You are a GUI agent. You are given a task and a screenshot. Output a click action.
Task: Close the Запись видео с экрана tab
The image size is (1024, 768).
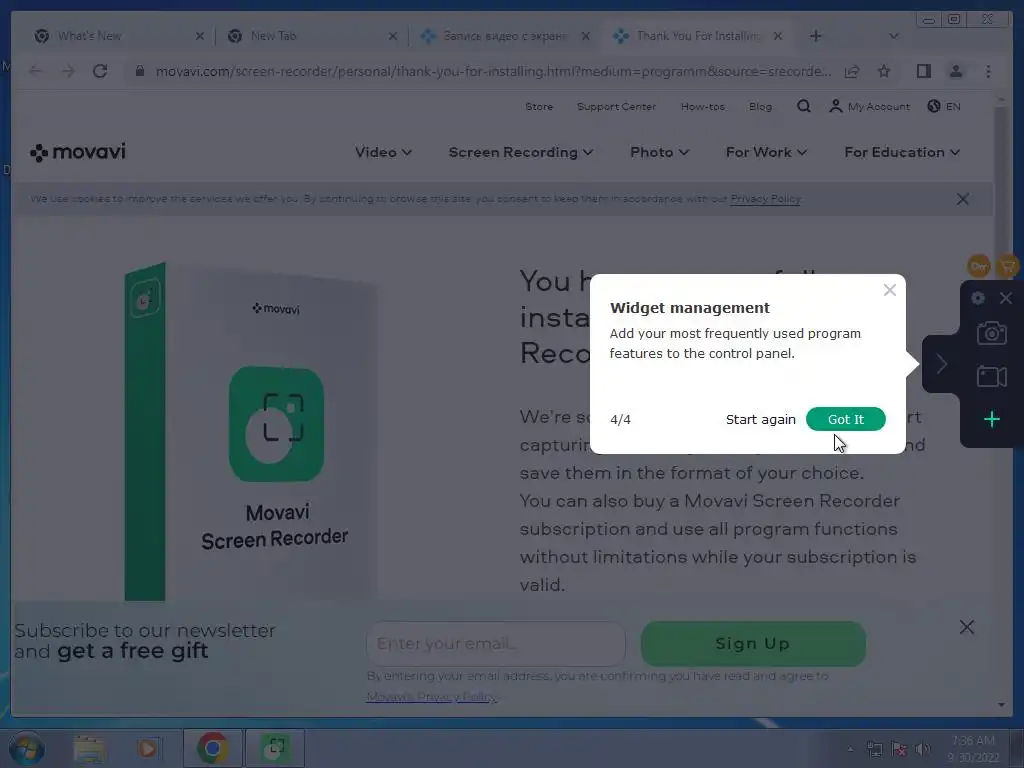[x=586, y=37]
